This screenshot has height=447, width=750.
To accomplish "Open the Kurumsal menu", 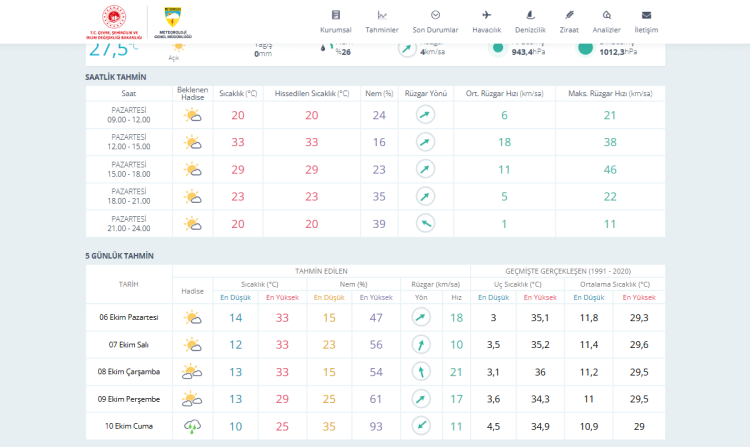I will pyautogui.click(x=336, y=21).
